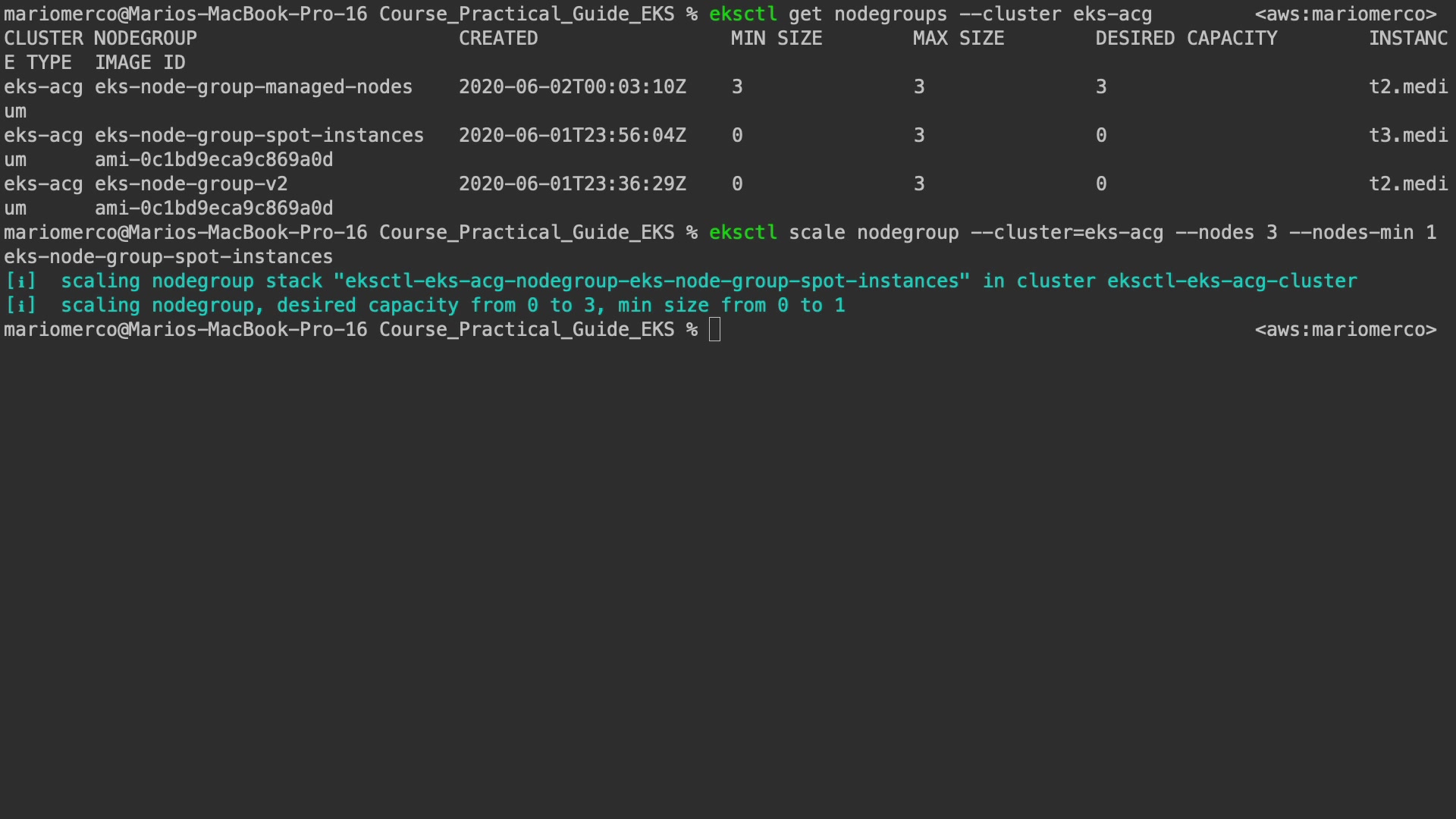Click the top-right aws:mariomerco prompt indicator
The height and width of the screenshot is (819, 1456).
(1345, 14)
